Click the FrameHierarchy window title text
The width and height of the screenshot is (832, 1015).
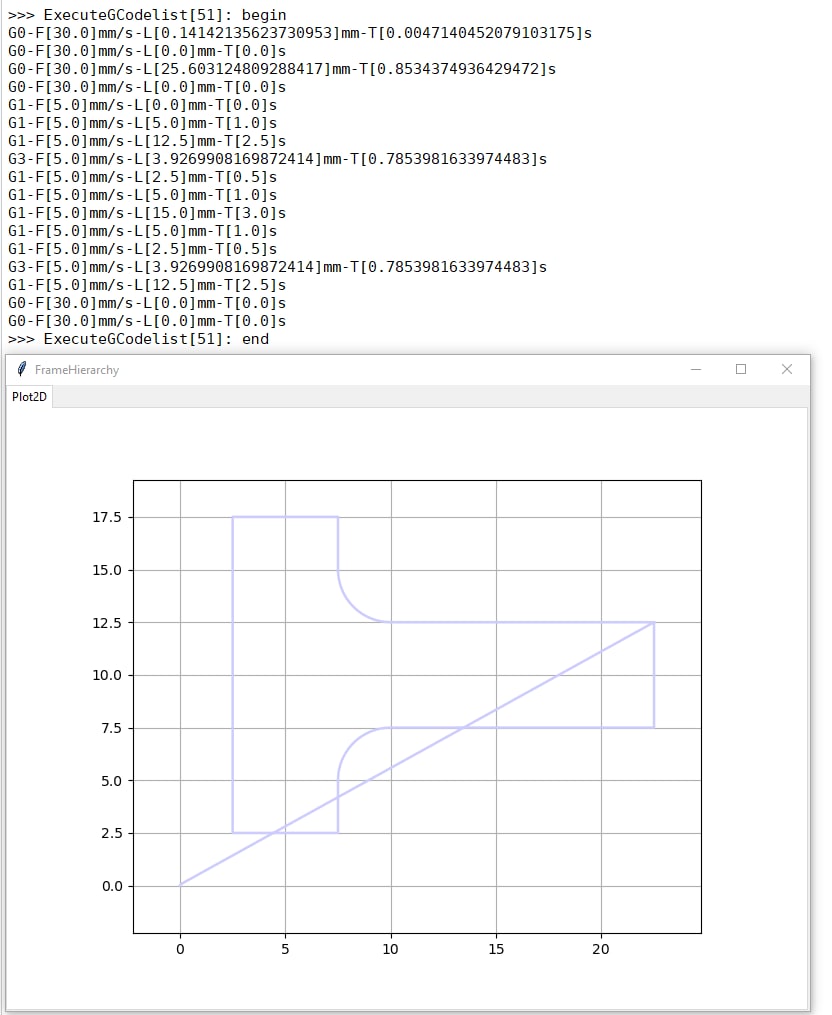tap(76, 370)
